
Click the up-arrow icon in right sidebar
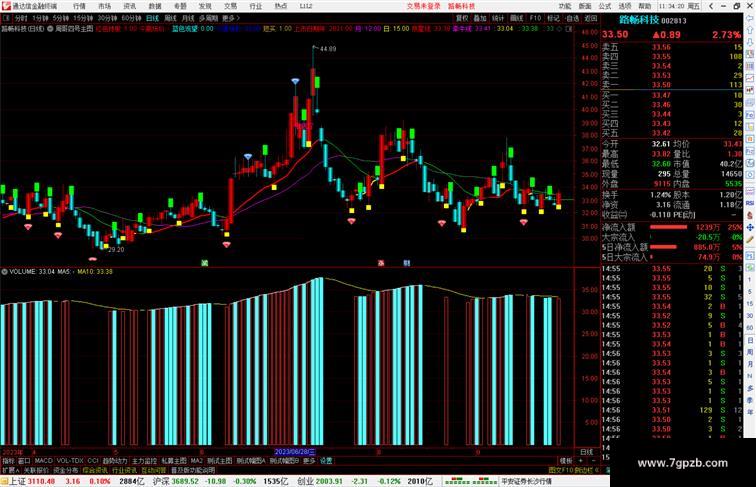coord(750,30)
